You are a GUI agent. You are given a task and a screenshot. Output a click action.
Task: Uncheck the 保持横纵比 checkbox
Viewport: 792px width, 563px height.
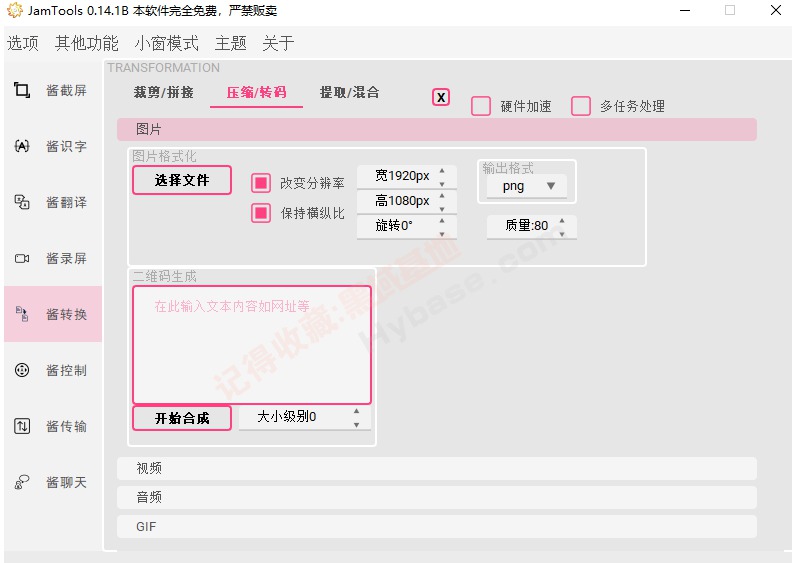pos(261,213)
